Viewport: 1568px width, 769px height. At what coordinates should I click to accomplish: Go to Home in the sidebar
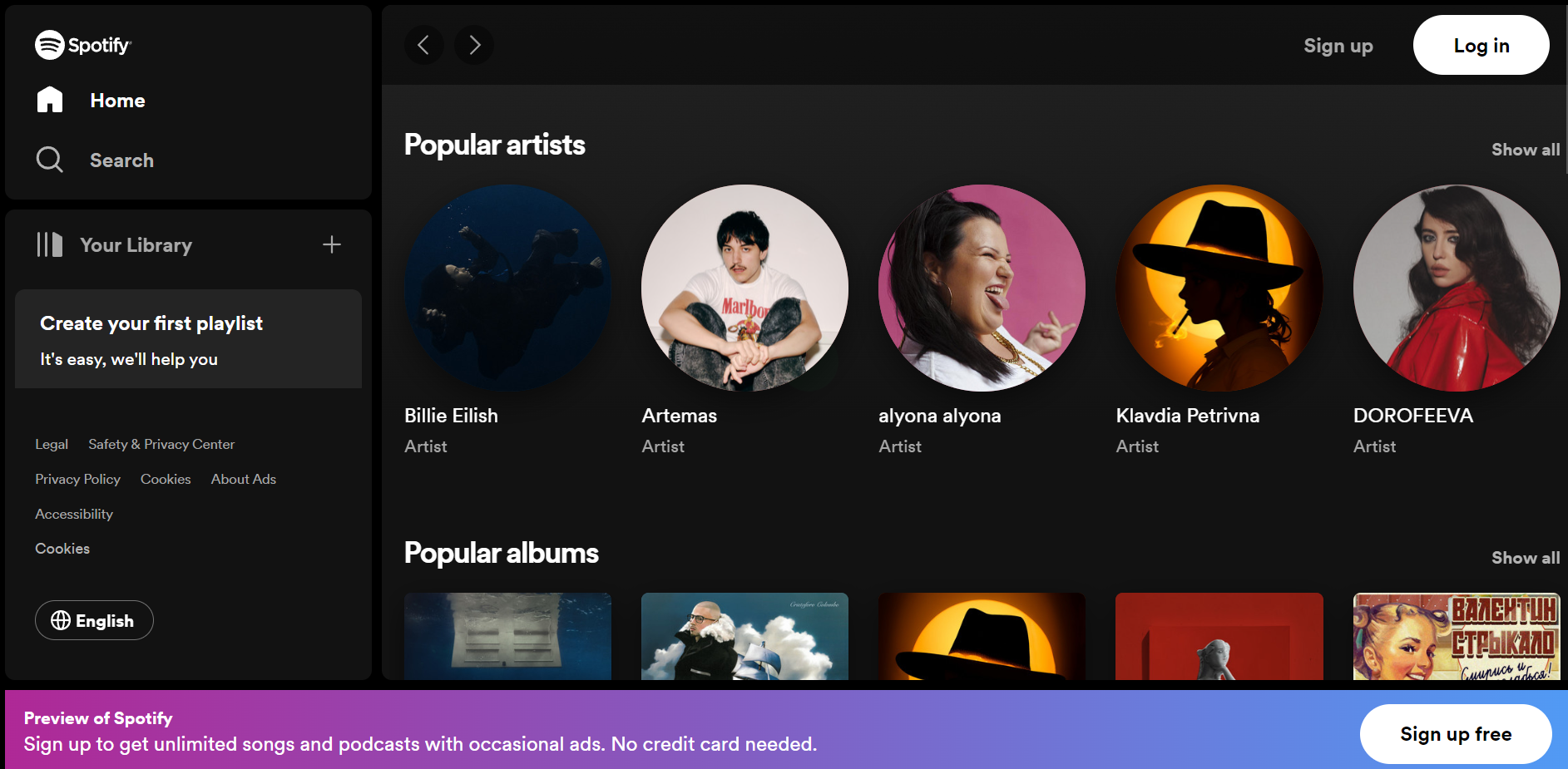coord(91,101)
